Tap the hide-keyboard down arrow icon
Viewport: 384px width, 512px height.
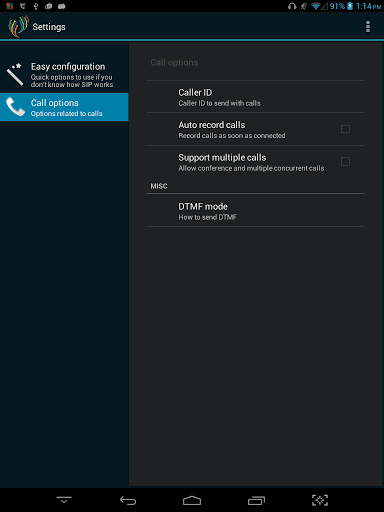coord(64,500)
